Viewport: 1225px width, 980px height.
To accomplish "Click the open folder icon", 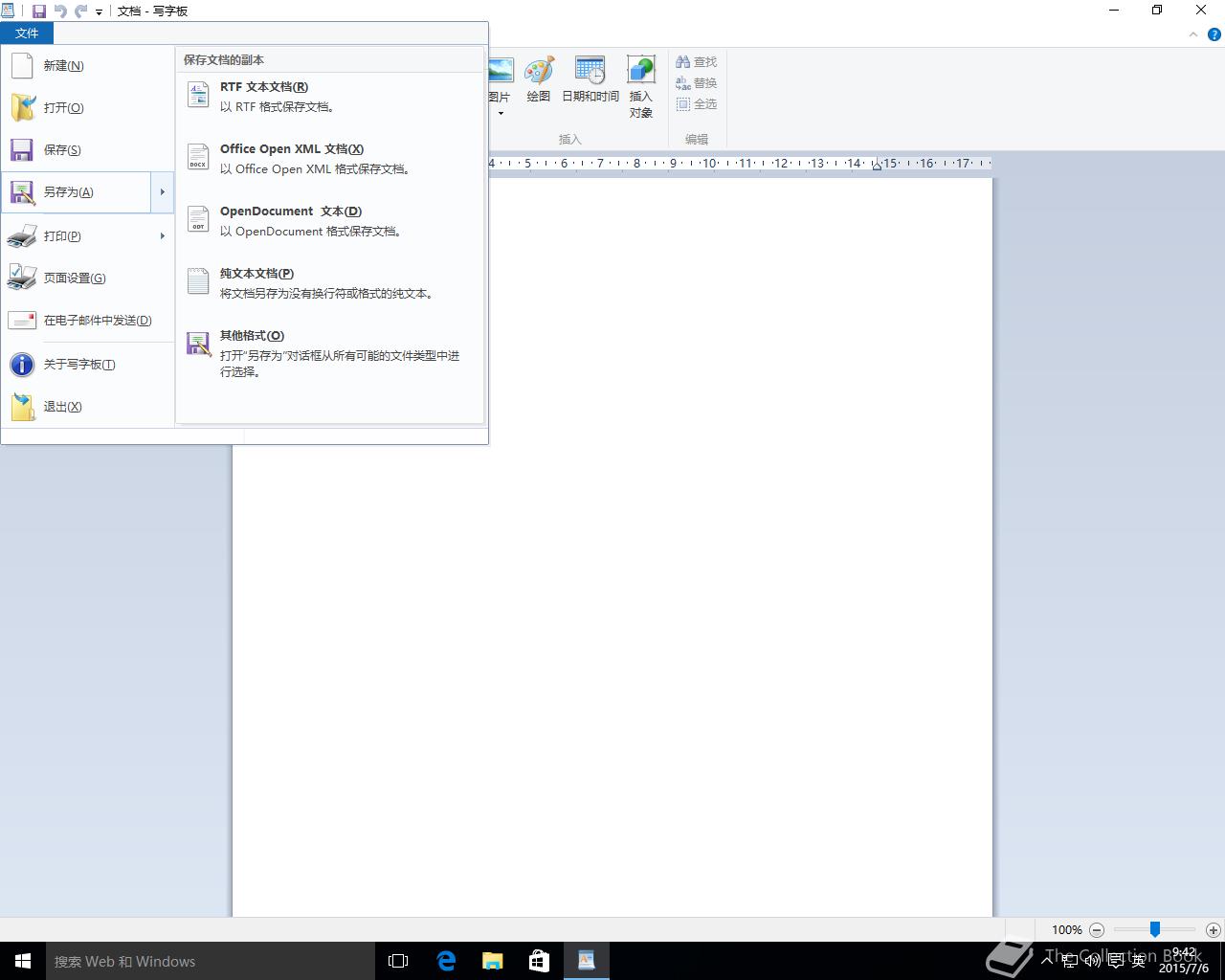I will pyautogui.click(x=23, y=108).
